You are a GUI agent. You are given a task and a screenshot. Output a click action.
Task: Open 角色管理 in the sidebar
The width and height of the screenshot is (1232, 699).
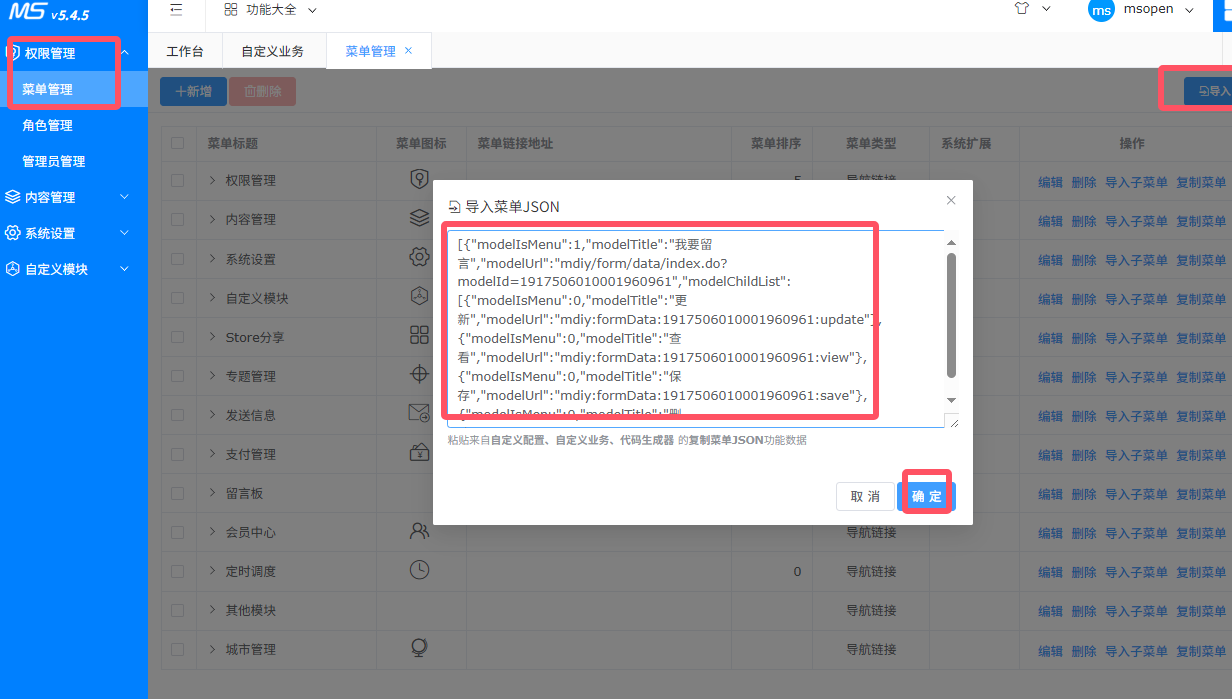click(47, 125)
